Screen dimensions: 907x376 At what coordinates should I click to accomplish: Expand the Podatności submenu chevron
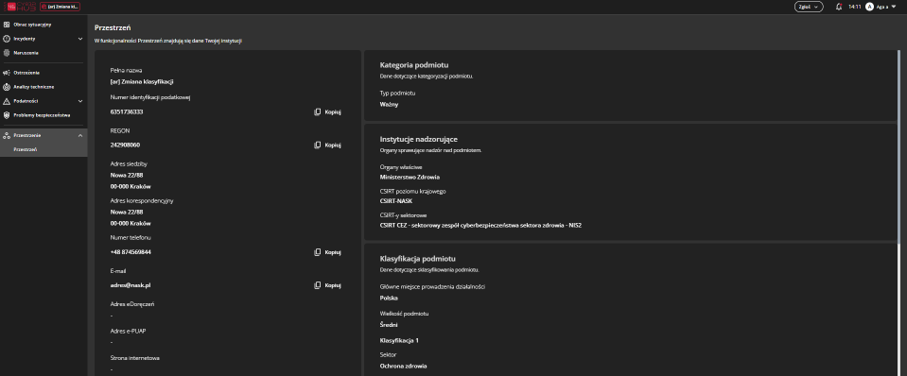[x=80, y=101]
